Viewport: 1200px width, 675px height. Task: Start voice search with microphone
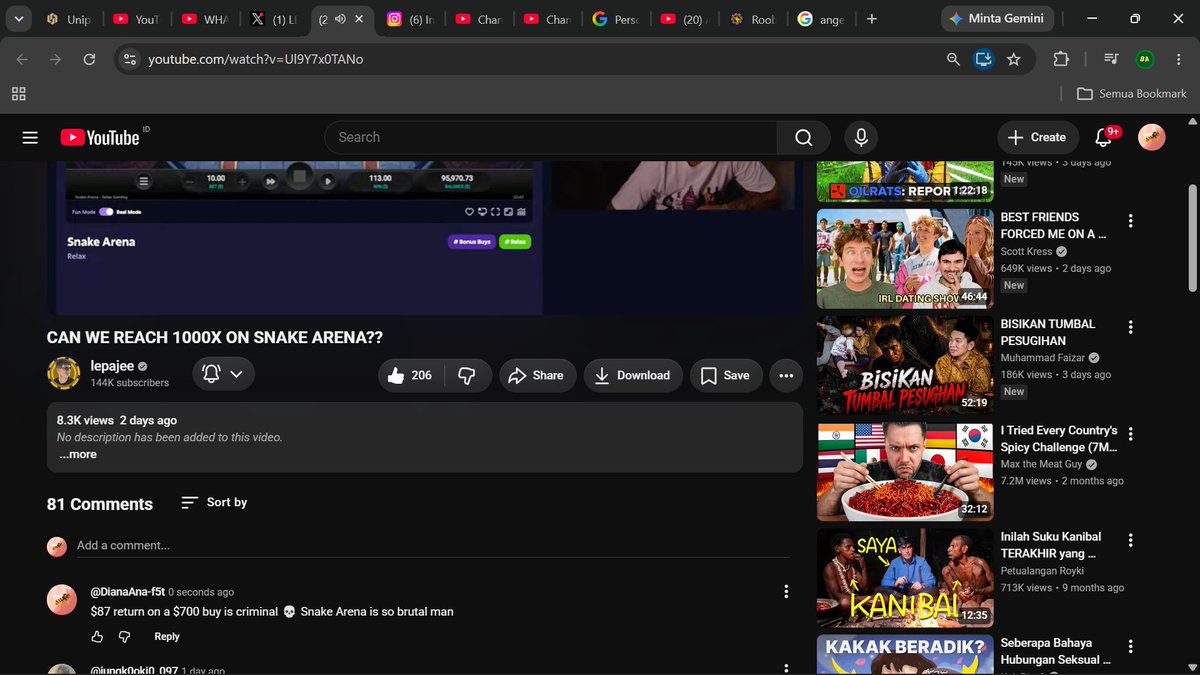point(860,138)
